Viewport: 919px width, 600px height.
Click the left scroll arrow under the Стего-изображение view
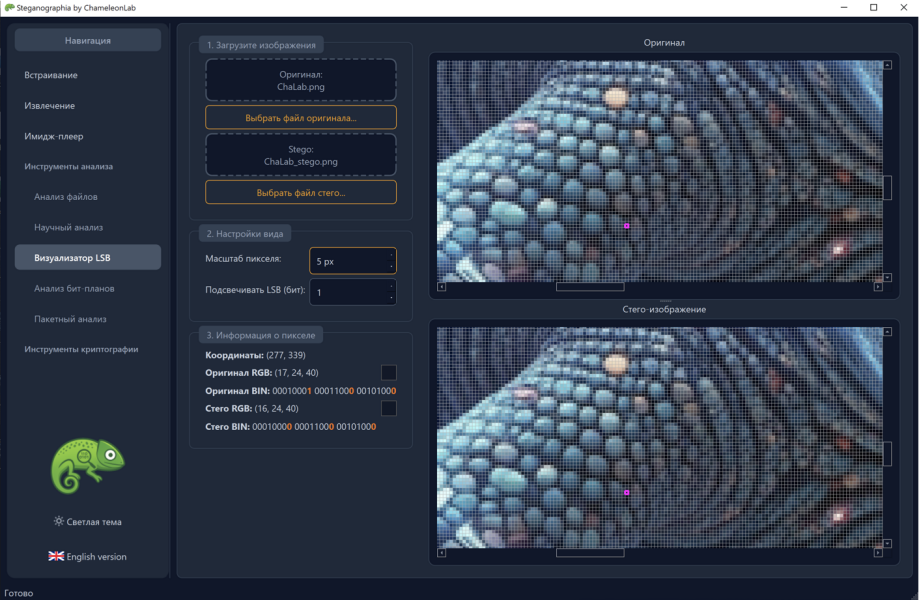coord(441,553)
